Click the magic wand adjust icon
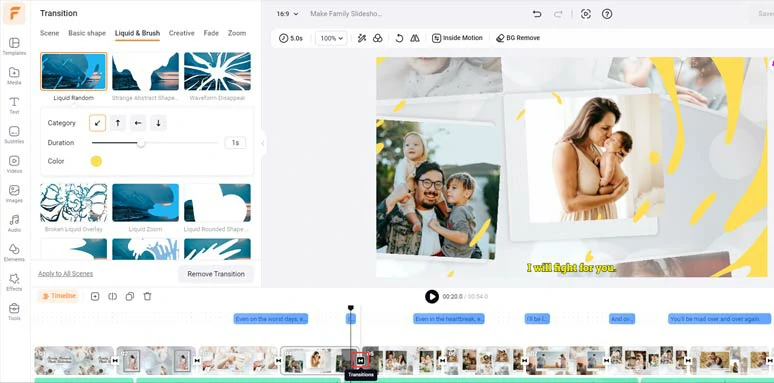 point(362,38)
